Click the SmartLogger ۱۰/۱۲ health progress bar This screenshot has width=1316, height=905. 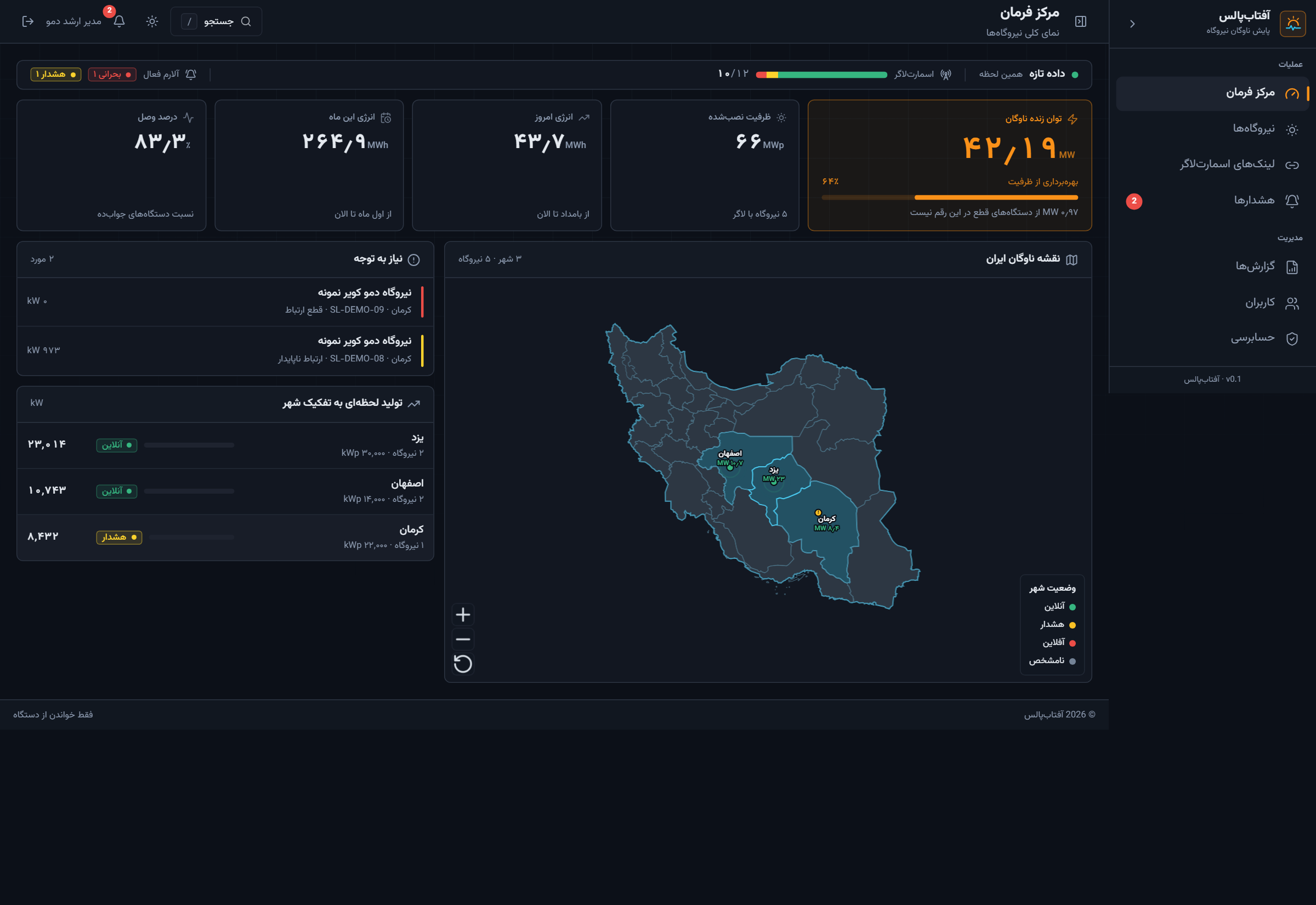click(x=821, y=75)
